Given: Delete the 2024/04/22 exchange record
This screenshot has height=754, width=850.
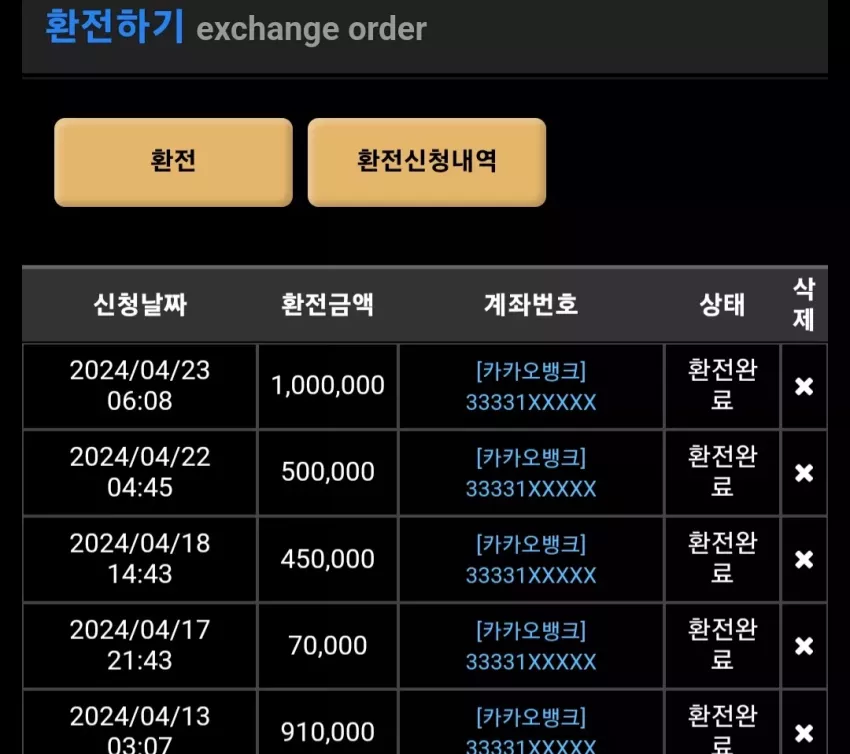Looking at the screenshot, I should pyautogui.click(x=803, y=473).
